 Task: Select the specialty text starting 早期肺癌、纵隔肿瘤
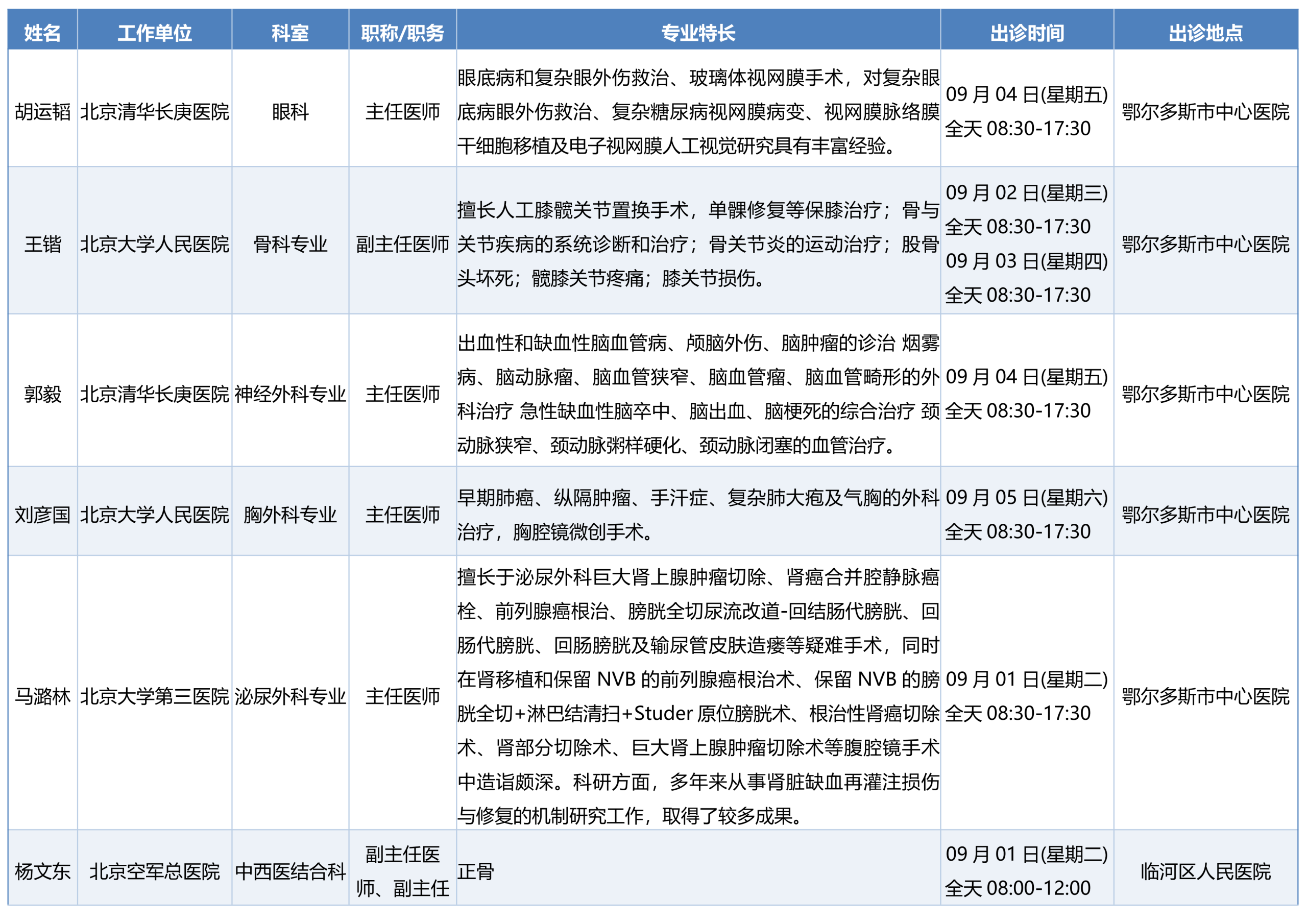pyautogui.click(x=698, y=515)
